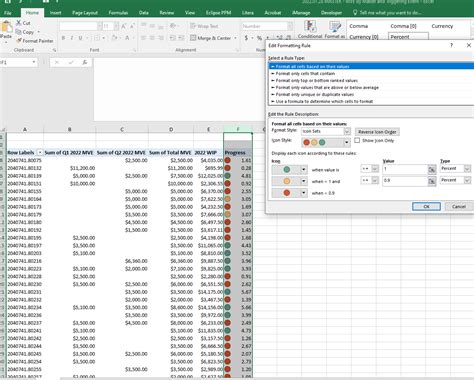Toggle Italic formatting
Viewport: 474px width, 380px height.
pyautogui.click(x=72, y=38)
